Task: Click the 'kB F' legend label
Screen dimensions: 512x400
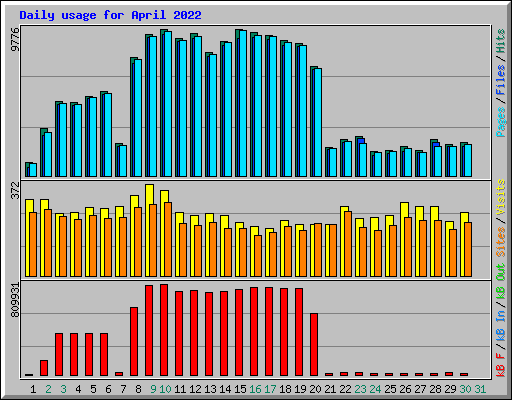Action: 501,365
